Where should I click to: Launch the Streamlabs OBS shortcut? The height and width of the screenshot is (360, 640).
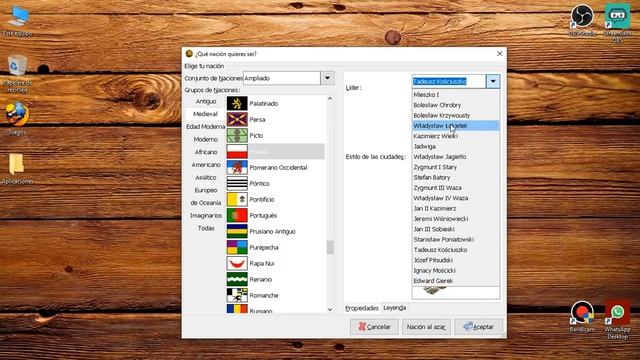617,22
